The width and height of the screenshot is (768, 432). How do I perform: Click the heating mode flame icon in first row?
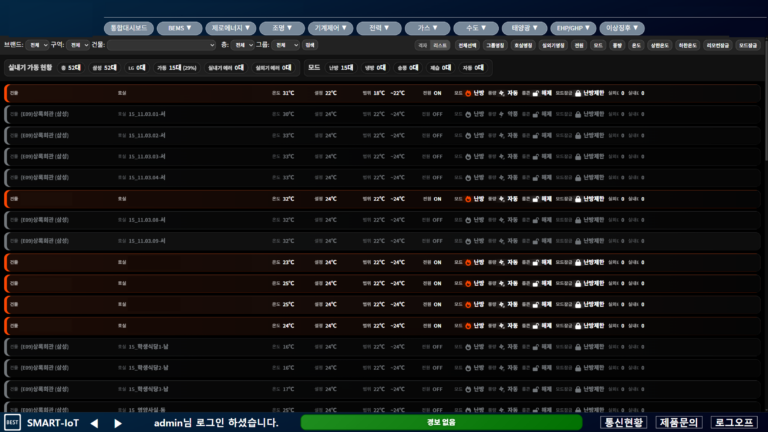467,93
